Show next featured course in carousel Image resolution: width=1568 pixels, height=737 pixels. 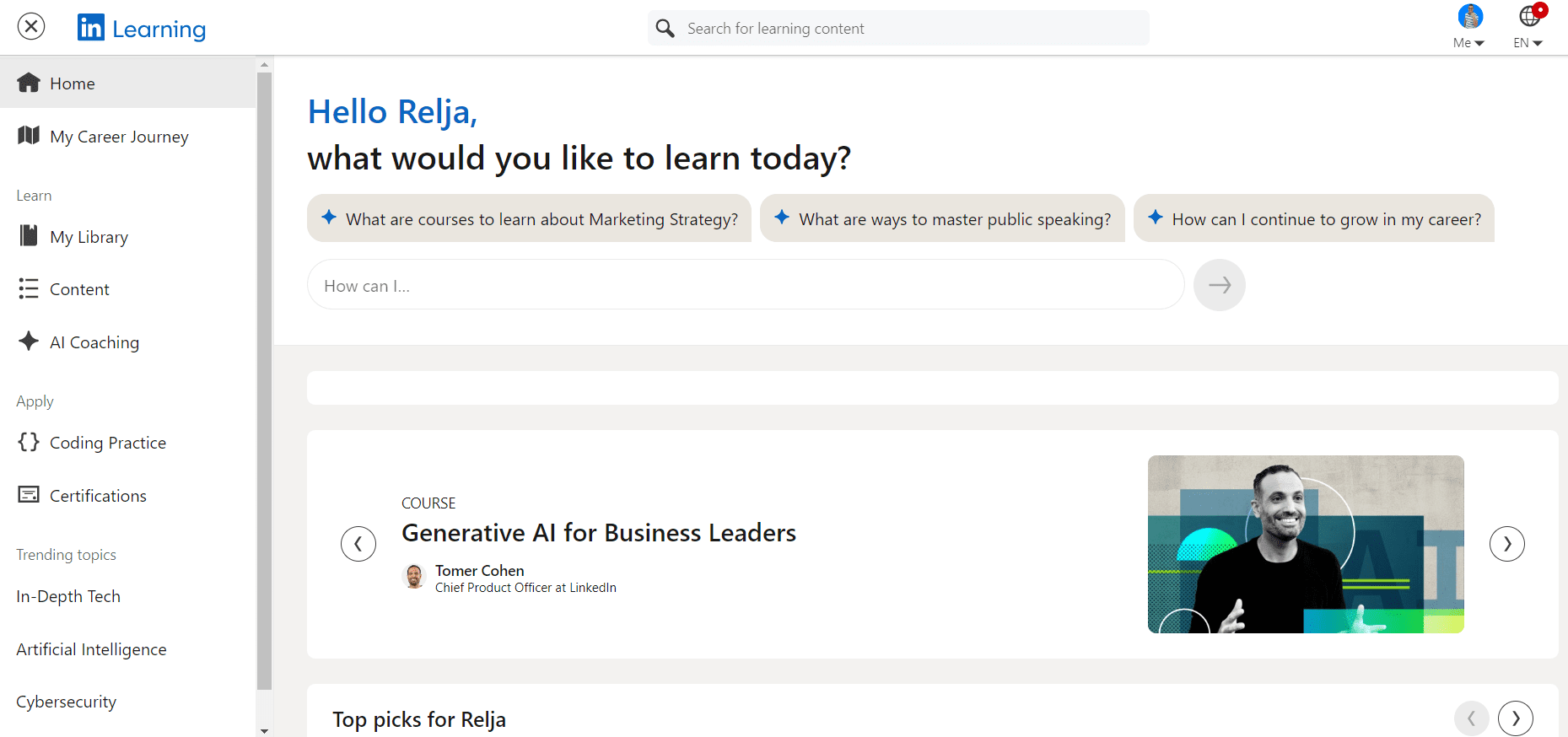coord(1507,544)
